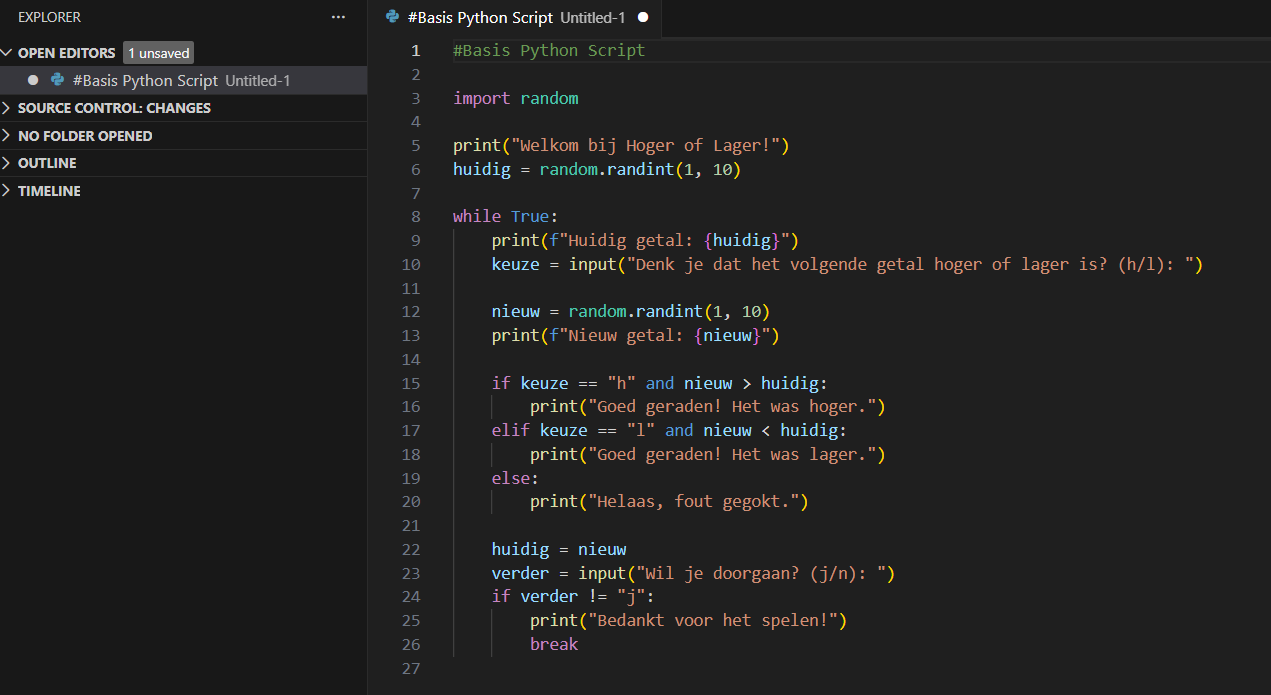1271x695 pixels.
Task: Click the Explorer panel title
Action: [x=50, y=17]
